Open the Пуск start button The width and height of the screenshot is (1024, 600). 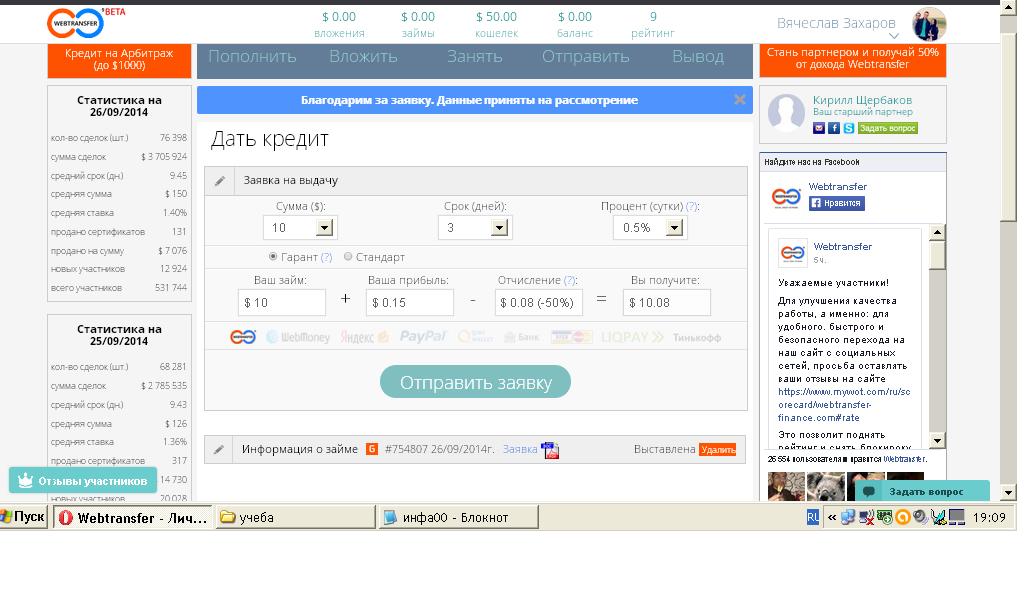pos(24,517)
